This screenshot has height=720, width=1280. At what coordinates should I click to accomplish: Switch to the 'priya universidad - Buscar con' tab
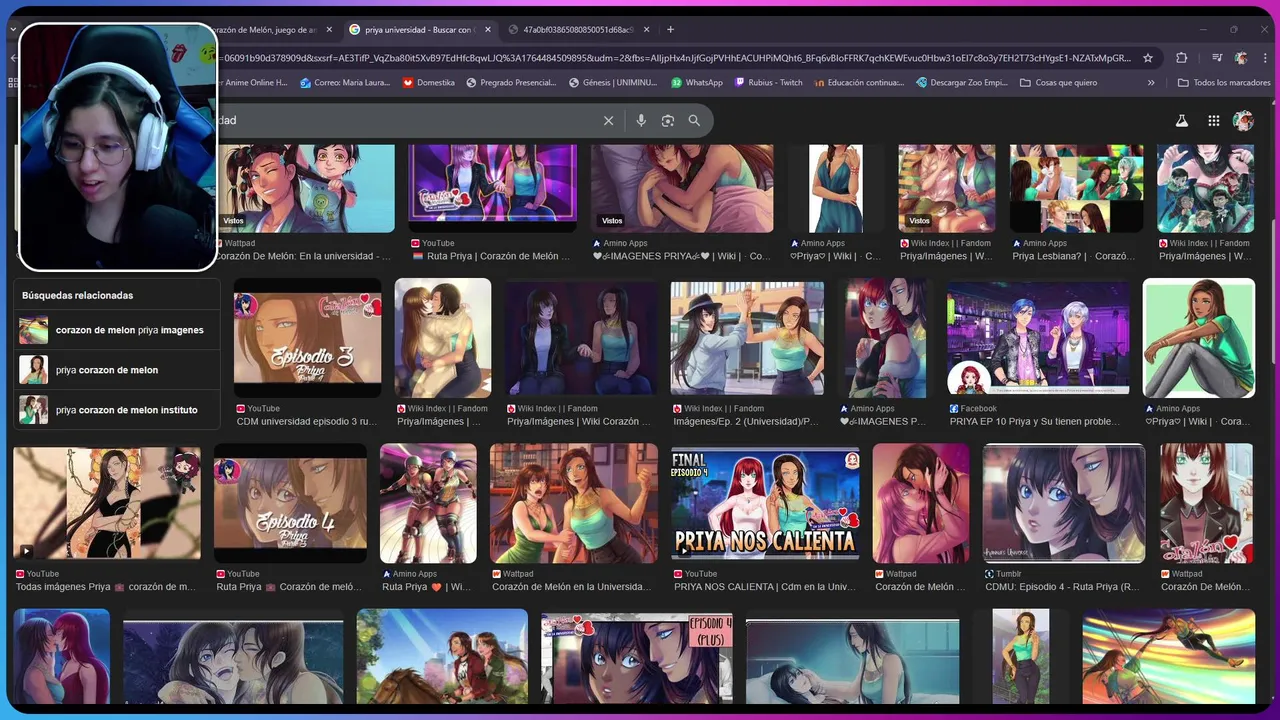420,30
